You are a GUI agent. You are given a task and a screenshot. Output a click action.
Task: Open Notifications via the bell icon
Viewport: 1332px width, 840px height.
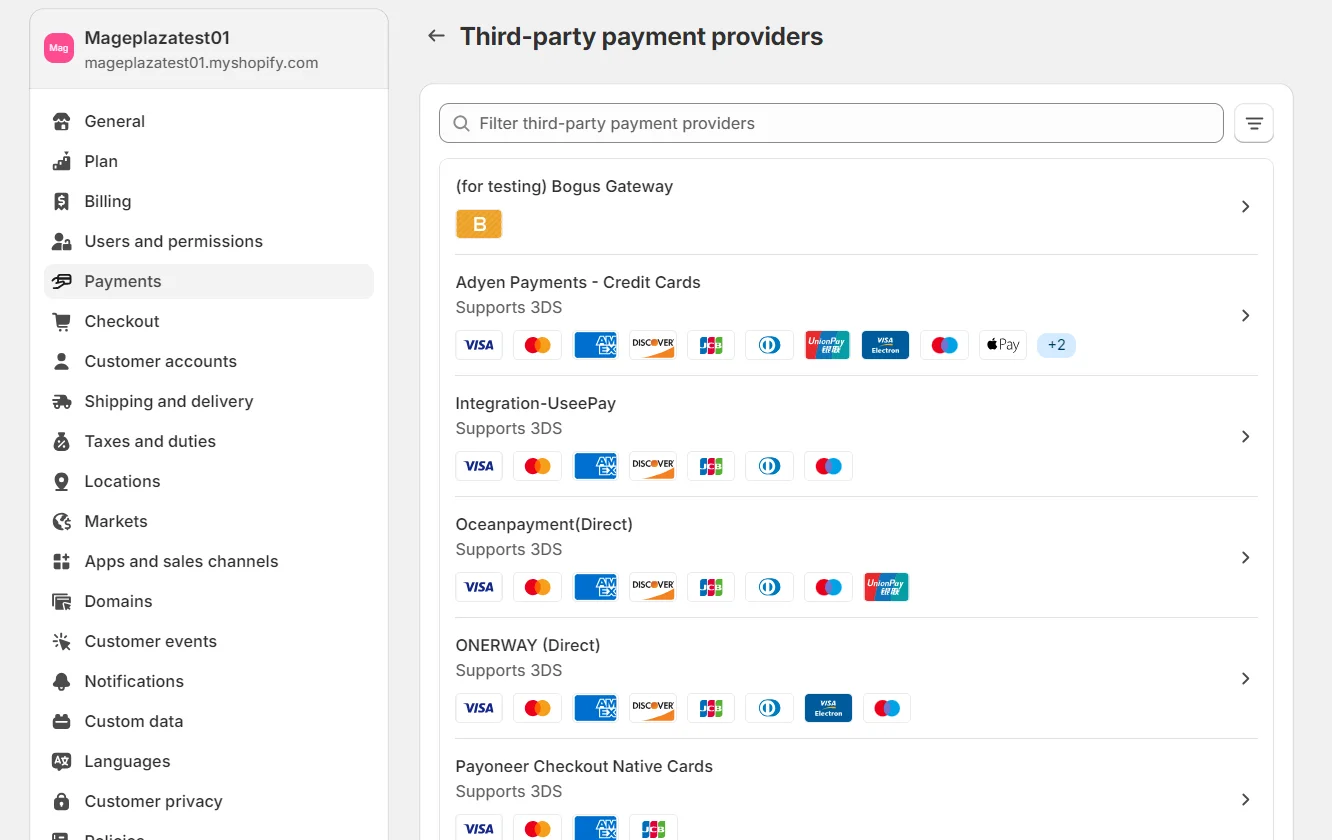pos(62,681)
